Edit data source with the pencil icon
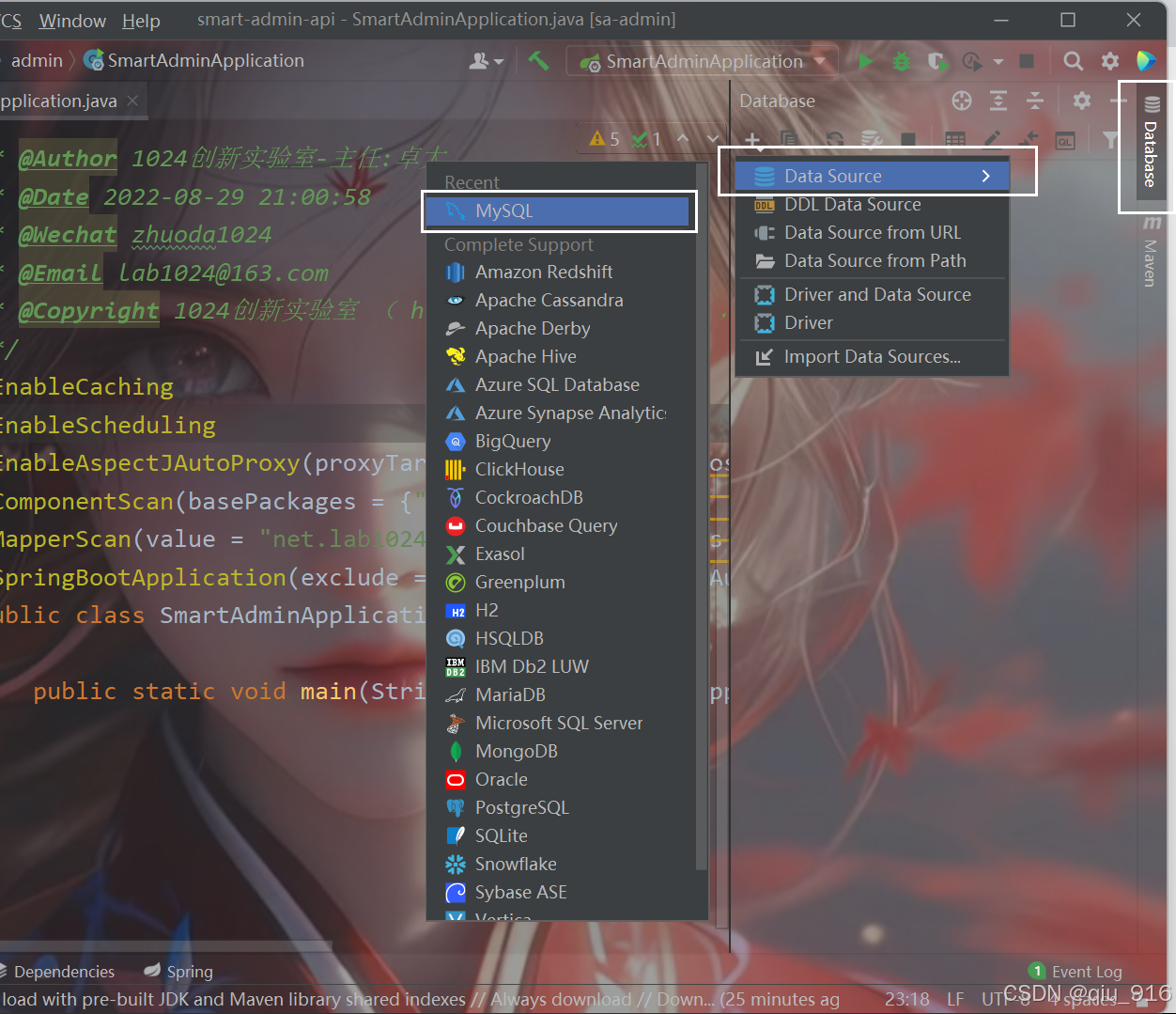The height and width of the screenshot is (1014, 1176). pyautogui.click(x=993, y=139)
